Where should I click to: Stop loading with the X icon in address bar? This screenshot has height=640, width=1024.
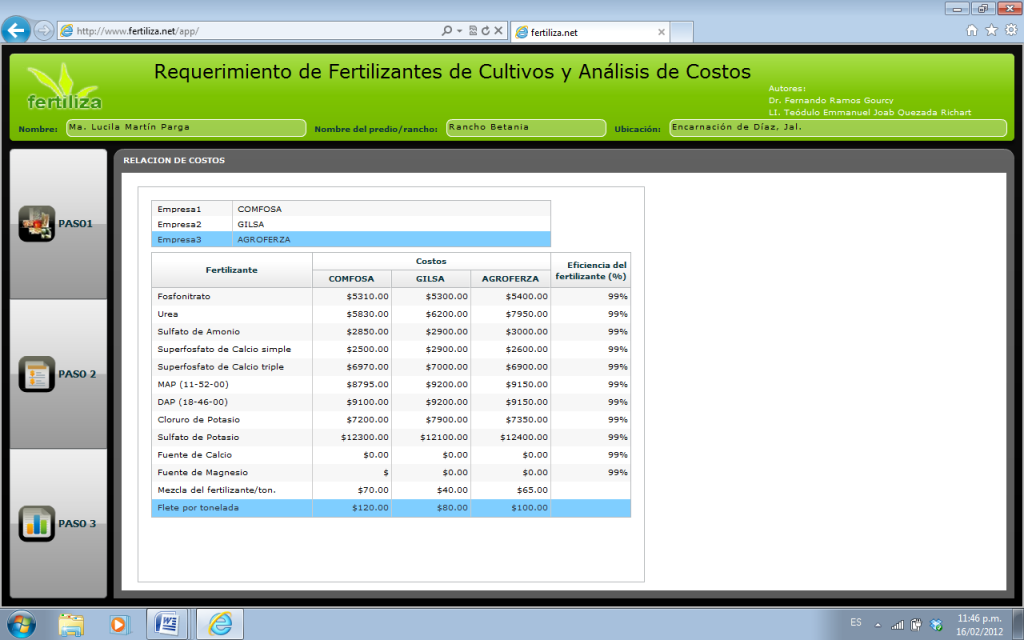498,31
